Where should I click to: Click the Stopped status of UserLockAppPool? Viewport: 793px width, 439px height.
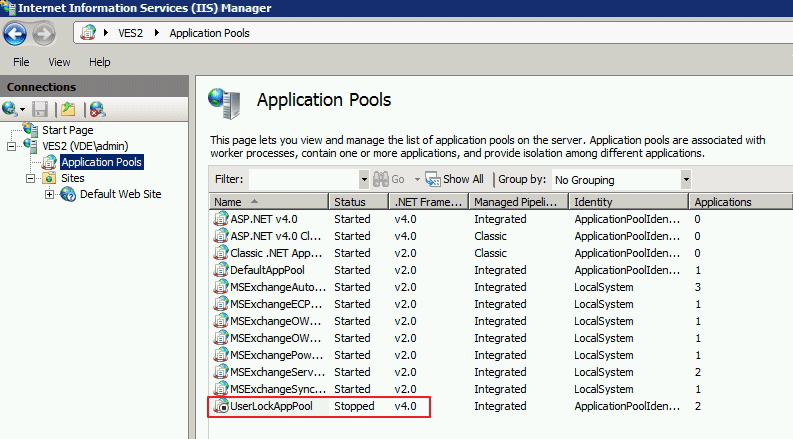coord(354,406)
